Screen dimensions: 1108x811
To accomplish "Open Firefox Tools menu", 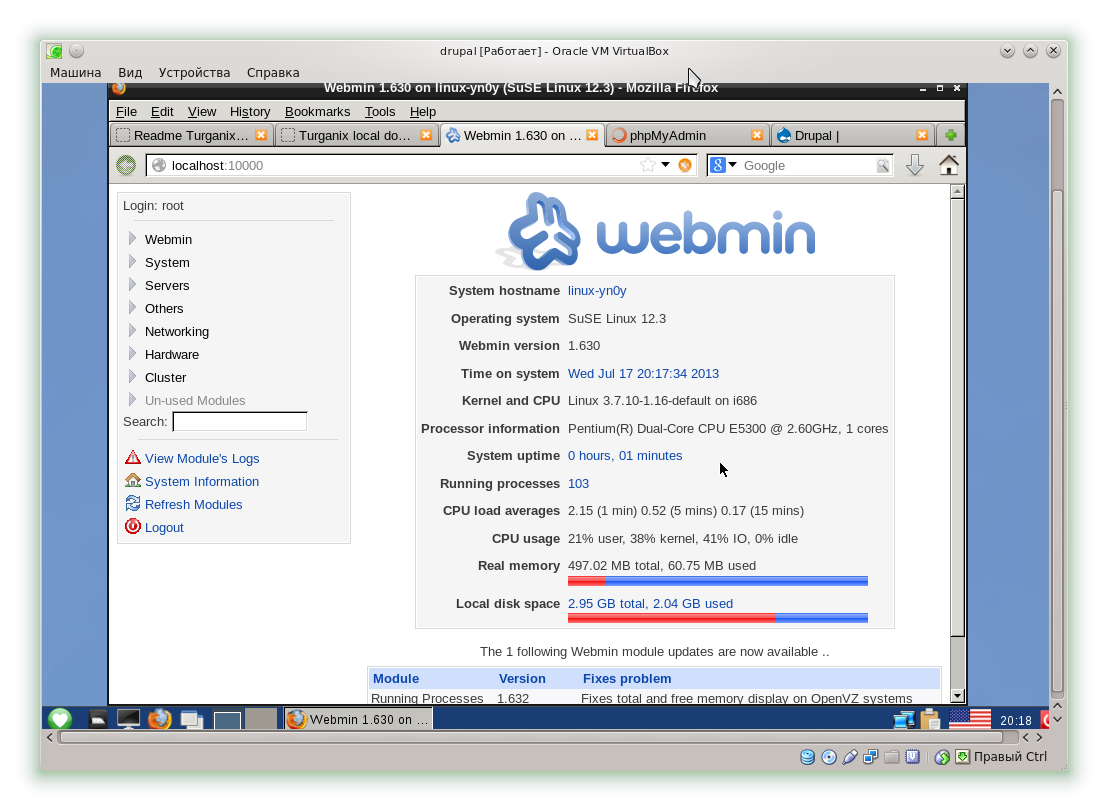I will pos(379,112).
